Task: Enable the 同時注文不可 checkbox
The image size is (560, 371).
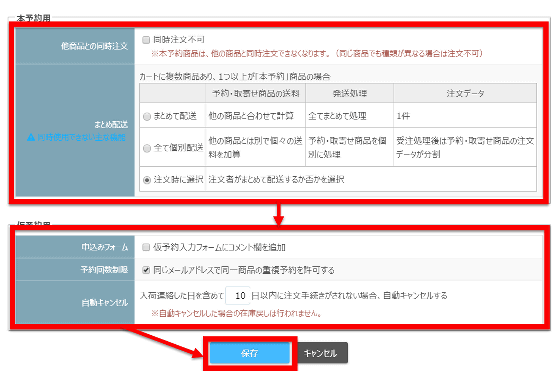Action: [x=146, y=40]
